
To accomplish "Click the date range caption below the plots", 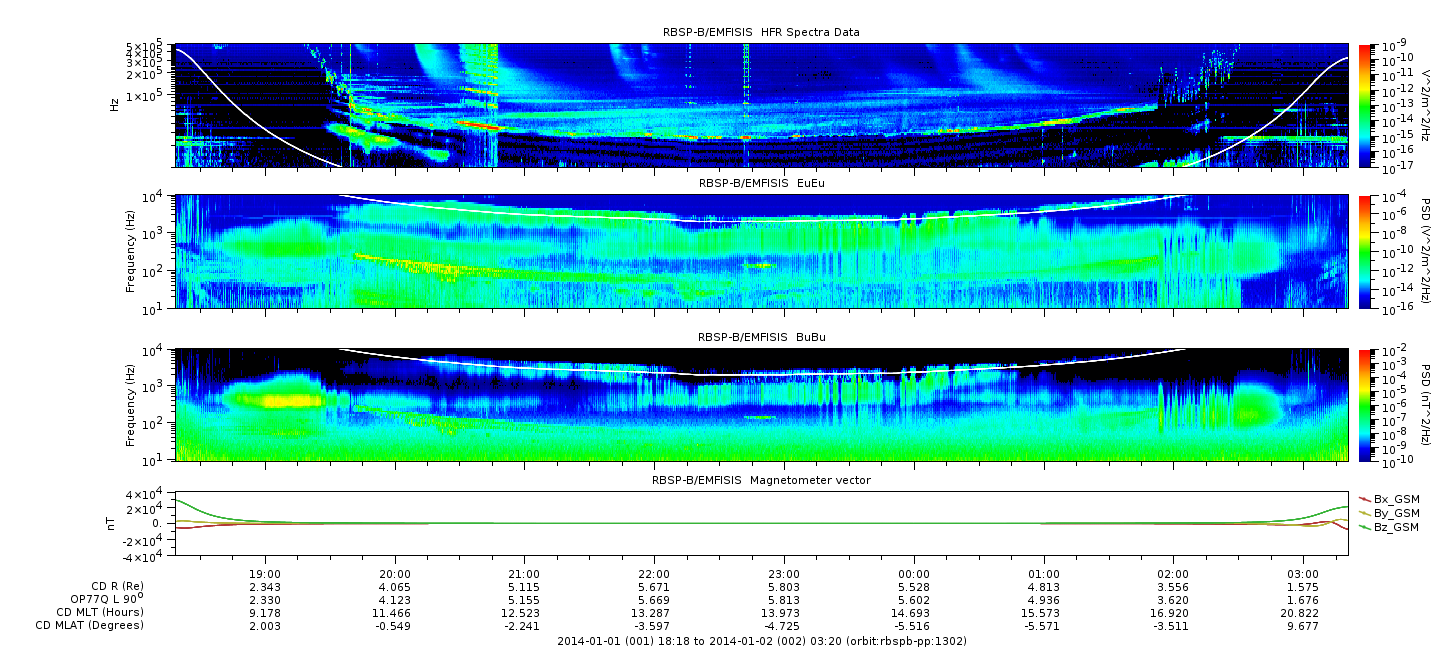I will (x=761, y=641).
